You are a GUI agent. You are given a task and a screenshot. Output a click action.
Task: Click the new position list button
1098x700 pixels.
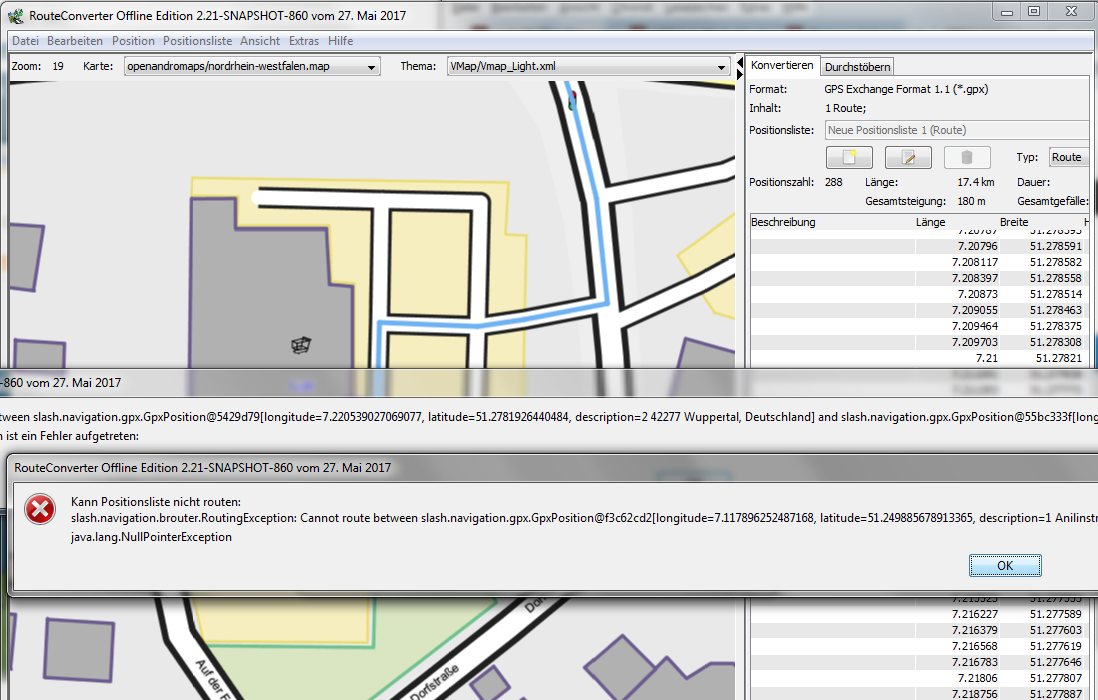point(849,158)
